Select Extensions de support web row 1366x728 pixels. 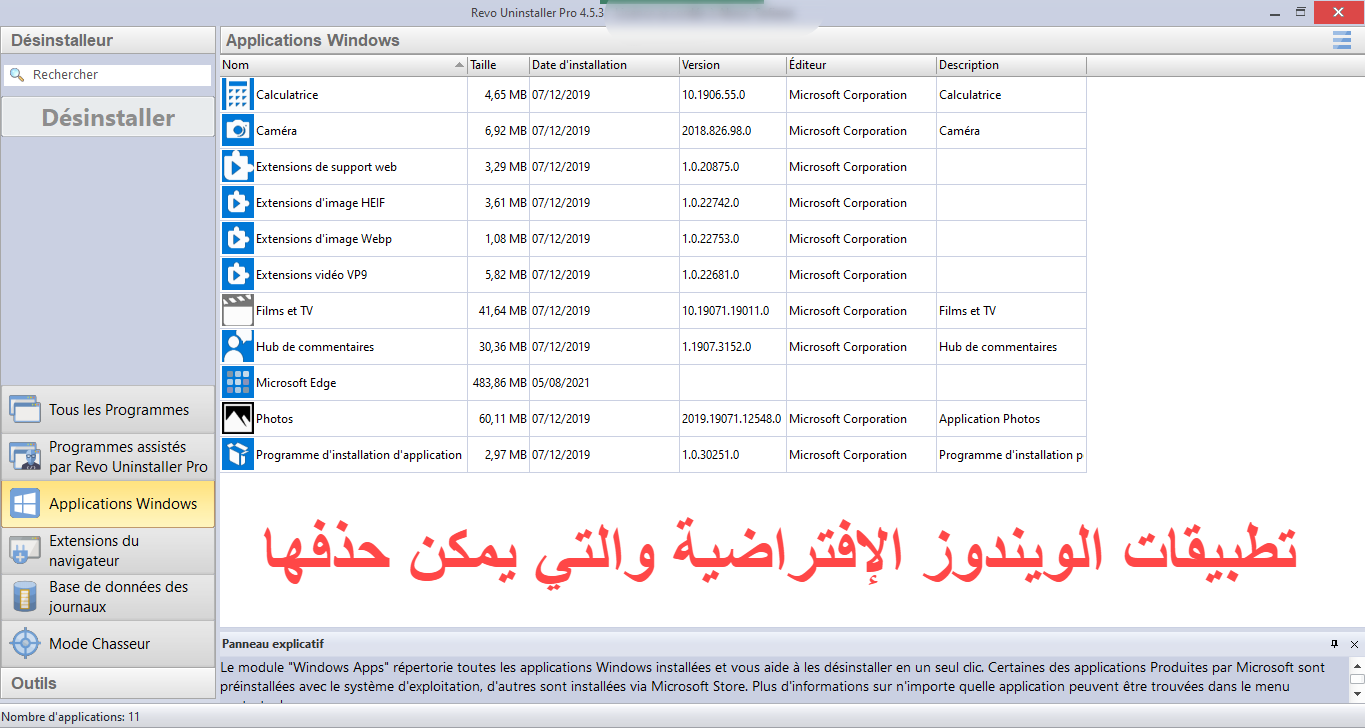653,167
